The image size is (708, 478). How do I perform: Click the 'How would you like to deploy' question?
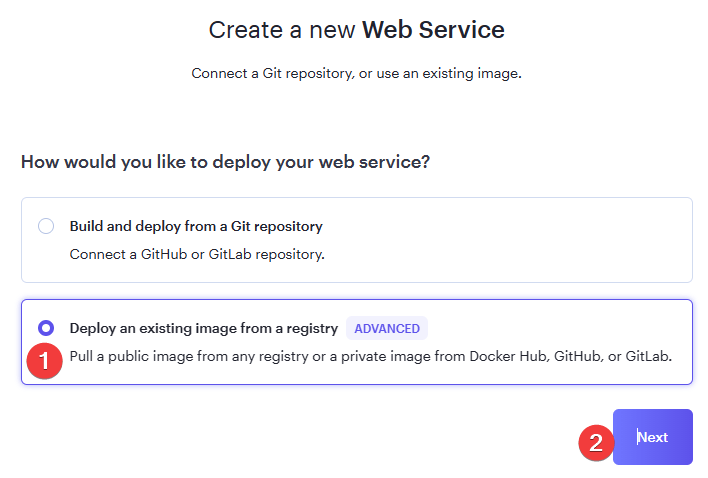pyautogui.click(x=225, y=162)
